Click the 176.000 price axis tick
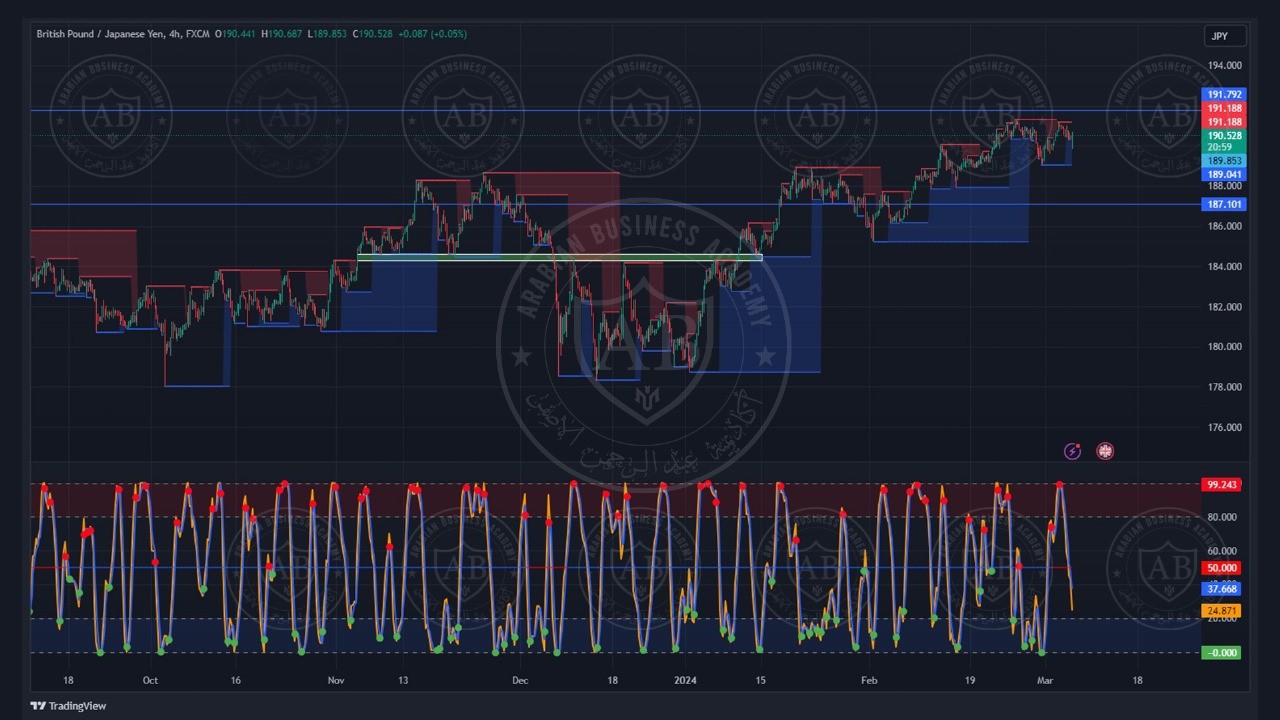Screen dimensions: 1280x720 click(1224, 428)
